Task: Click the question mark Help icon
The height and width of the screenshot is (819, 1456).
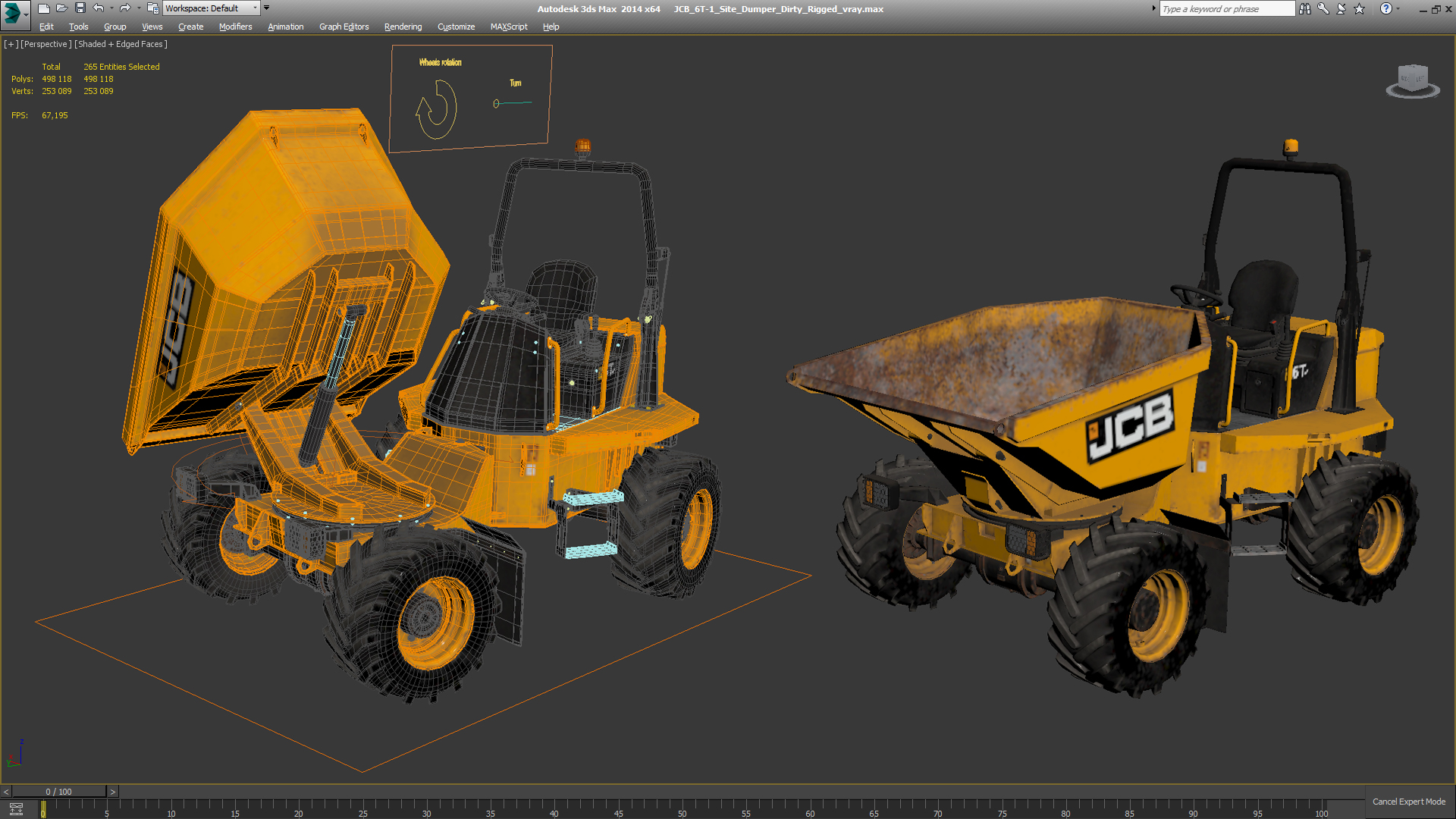Action: click(x=1386, y=8)
